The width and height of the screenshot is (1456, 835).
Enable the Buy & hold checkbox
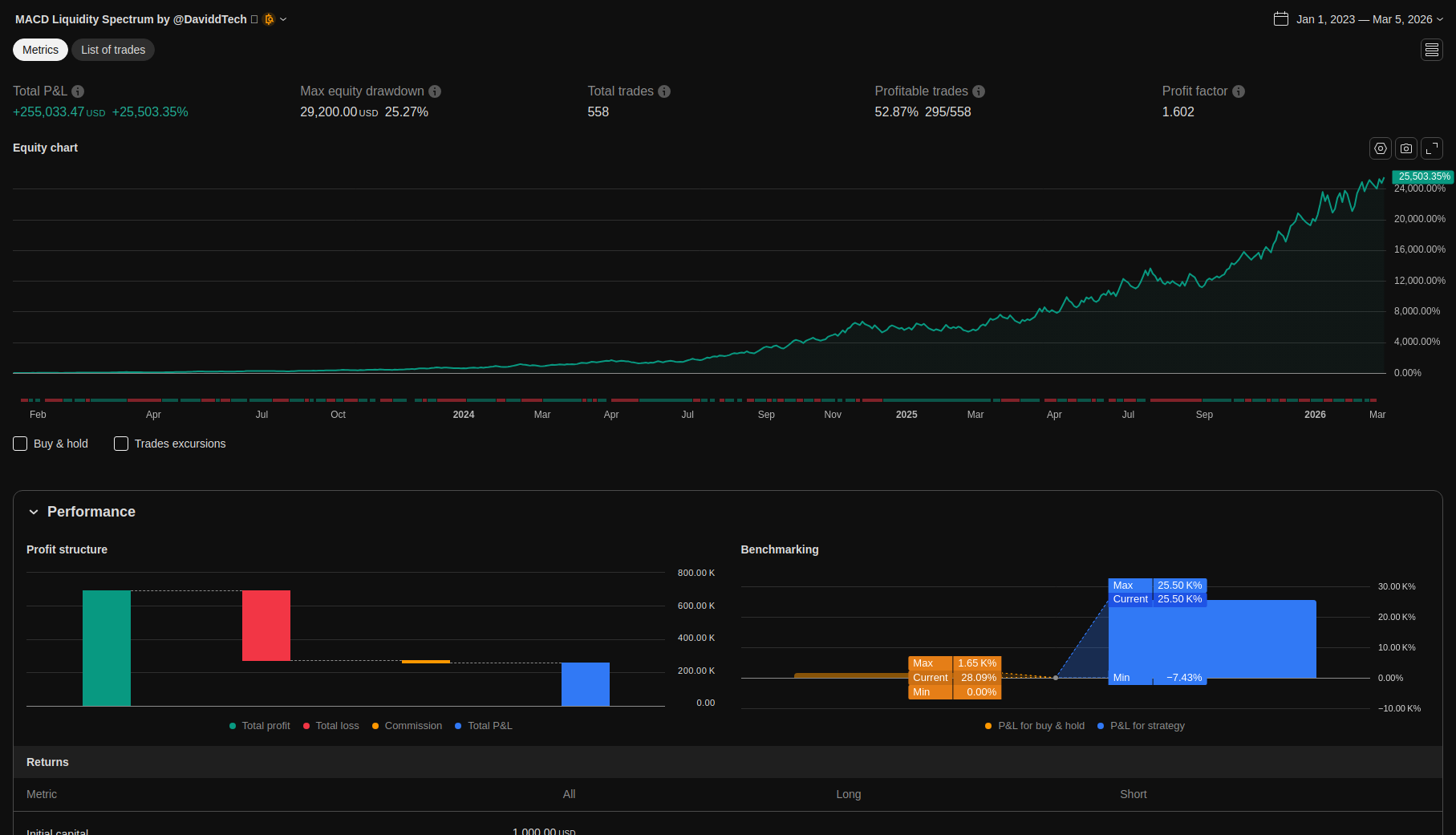tap(21, 444)
